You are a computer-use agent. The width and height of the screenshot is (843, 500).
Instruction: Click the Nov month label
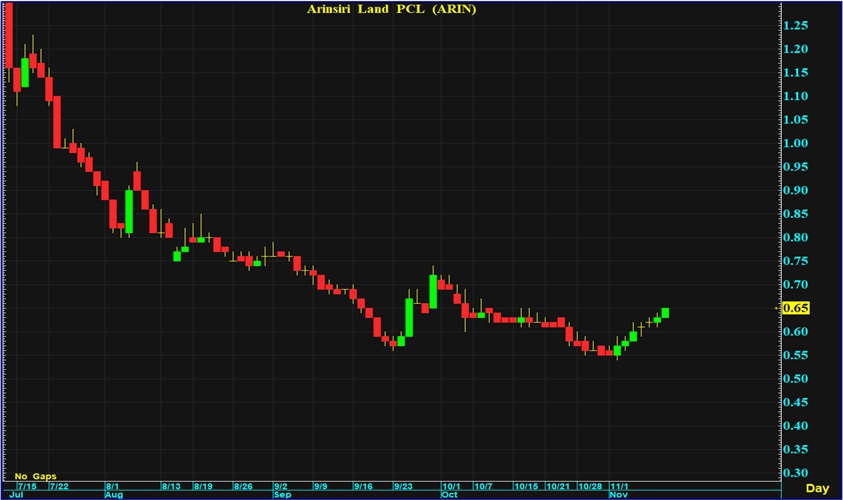click(619, 495)
